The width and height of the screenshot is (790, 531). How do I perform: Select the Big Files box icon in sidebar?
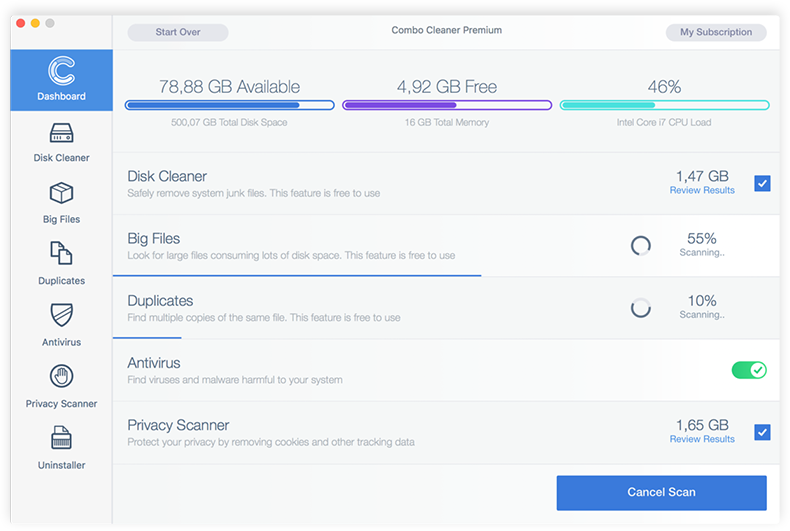pyautogui.click(x=61, y=193)
